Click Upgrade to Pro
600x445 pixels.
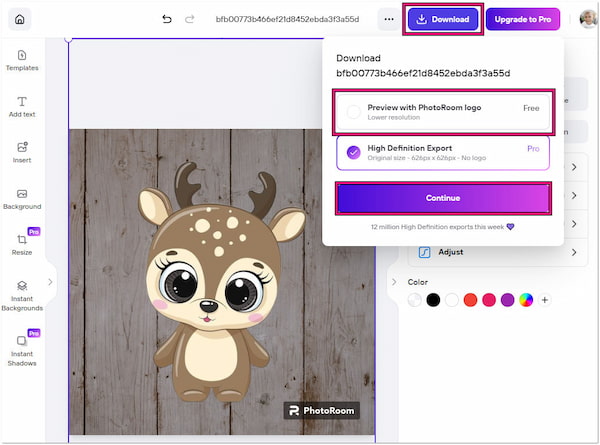click(x=523, y=19)
